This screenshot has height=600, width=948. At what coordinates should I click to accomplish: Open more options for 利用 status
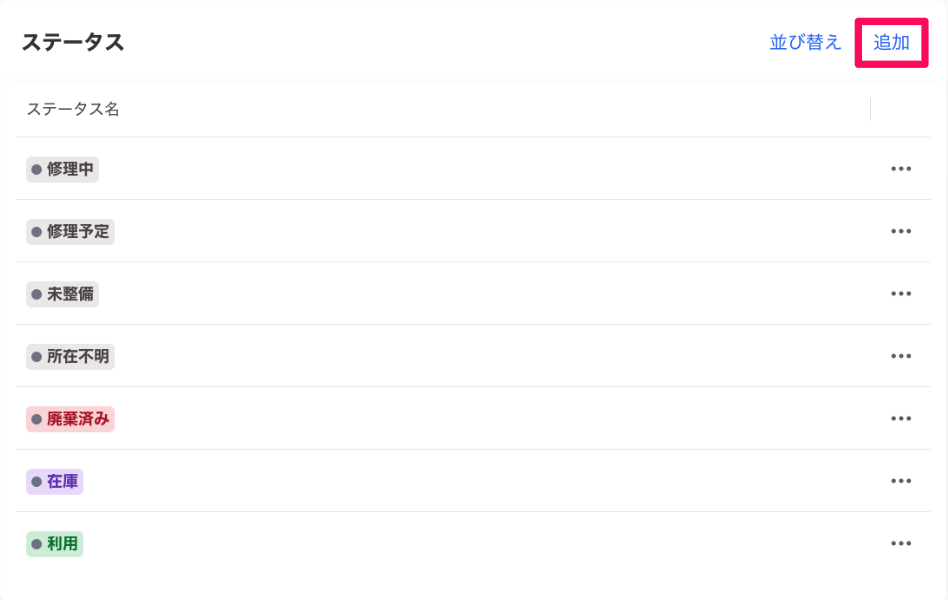(x=901, y=543)
